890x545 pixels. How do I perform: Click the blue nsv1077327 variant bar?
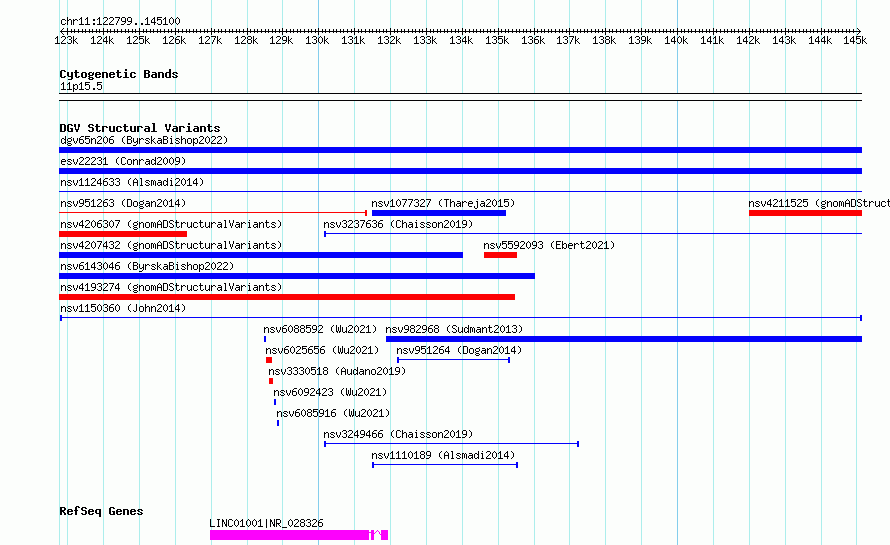click(439, 213)
